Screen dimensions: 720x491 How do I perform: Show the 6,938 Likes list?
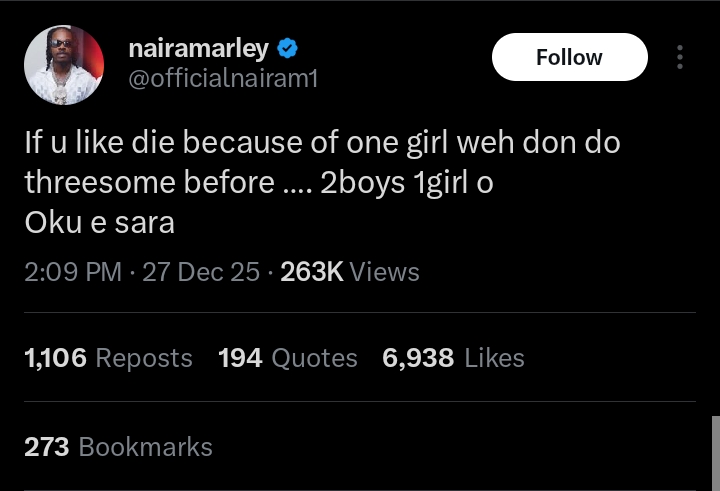click(x=453, y=358)
